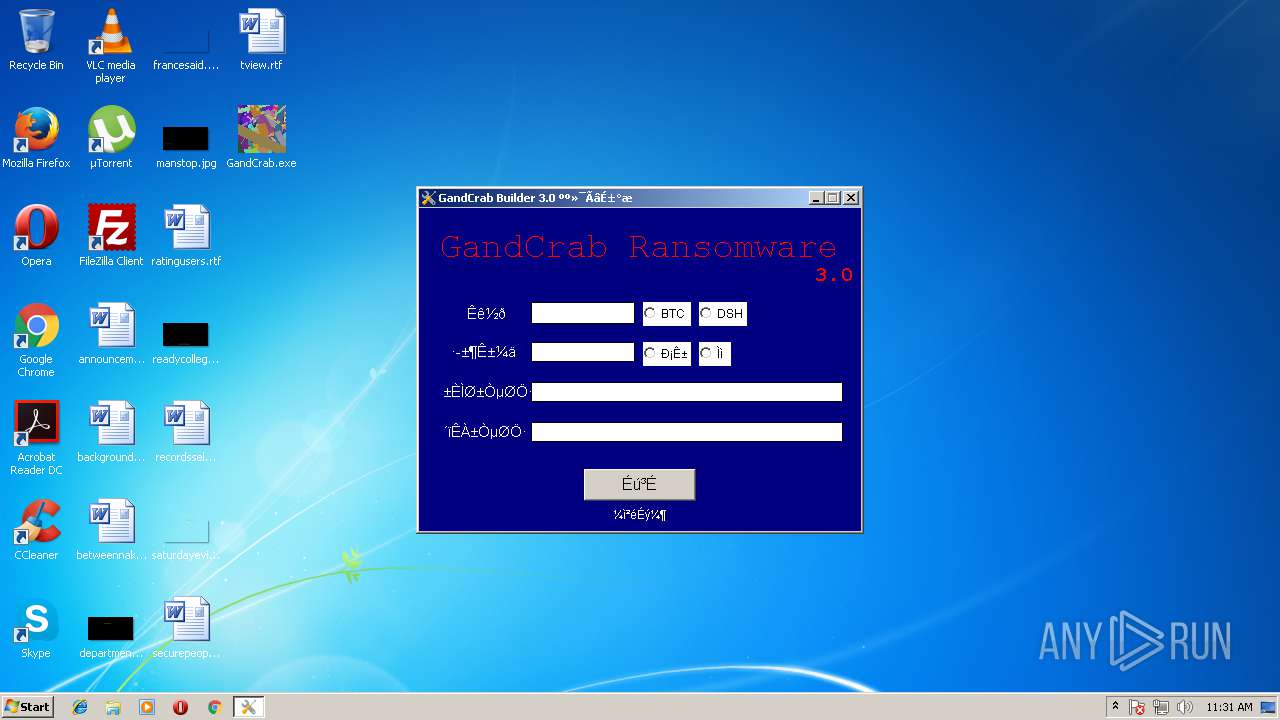This screenshot has width=1280, height=720.
Task: Focus the Êê½ð input field
Action: pyautogui.click(x=583, y=313)
